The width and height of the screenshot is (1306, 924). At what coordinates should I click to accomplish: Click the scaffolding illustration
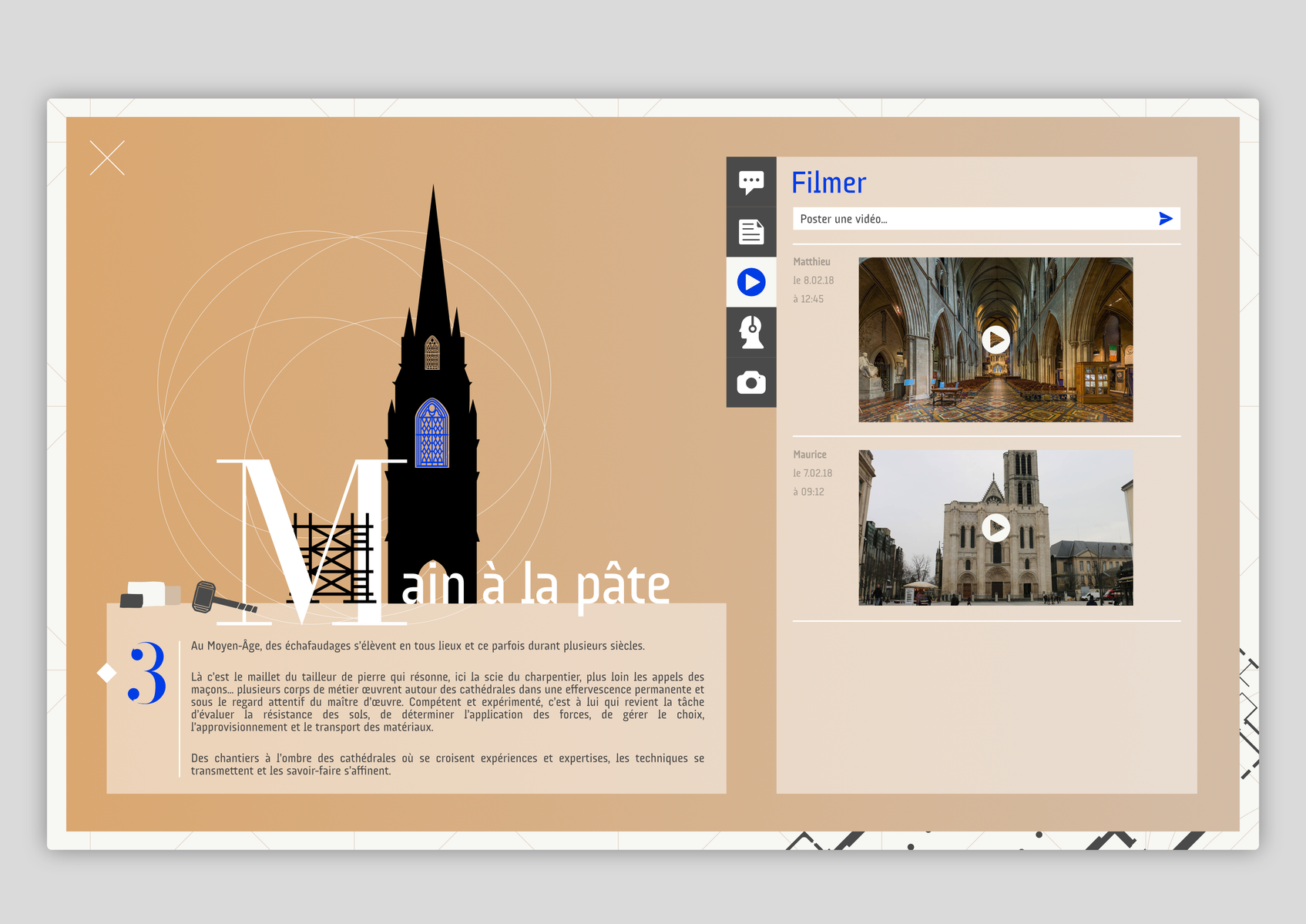333,558
